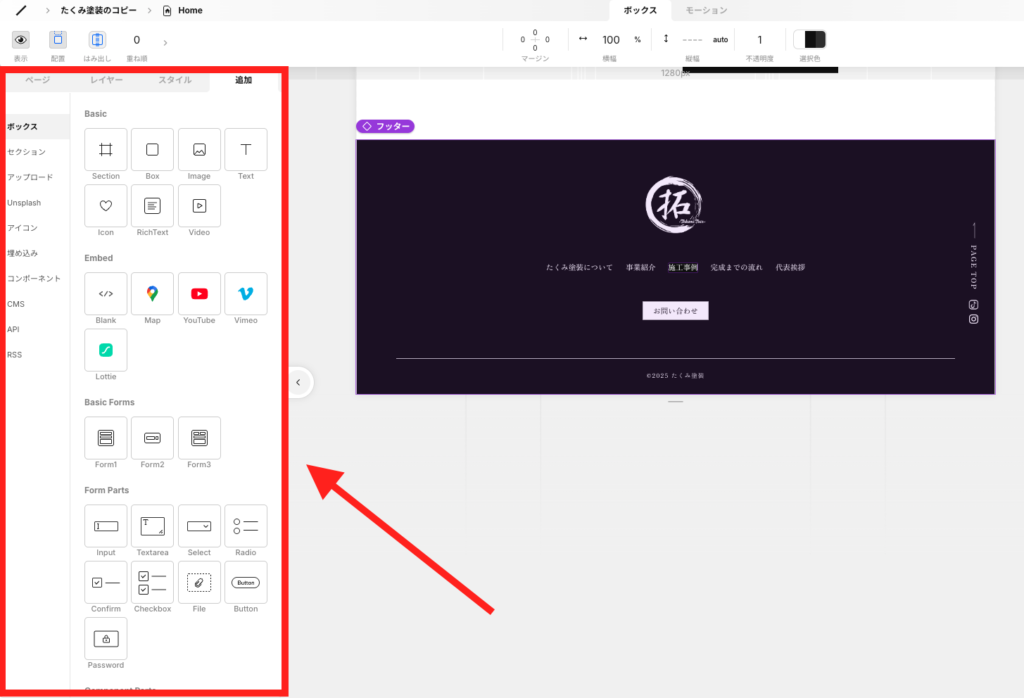Expand more options chevron beside 重ね順
This screenshot has width=1024, height=698.
pyautogui.click(x=165, y=42)
